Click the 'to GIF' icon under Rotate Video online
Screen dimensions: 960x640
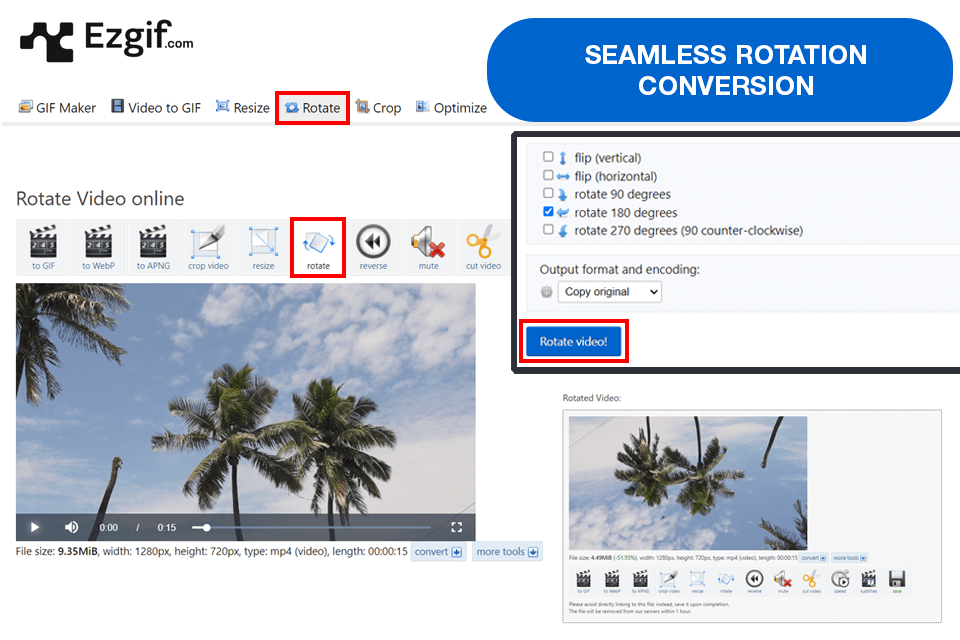tap(43, 247)
